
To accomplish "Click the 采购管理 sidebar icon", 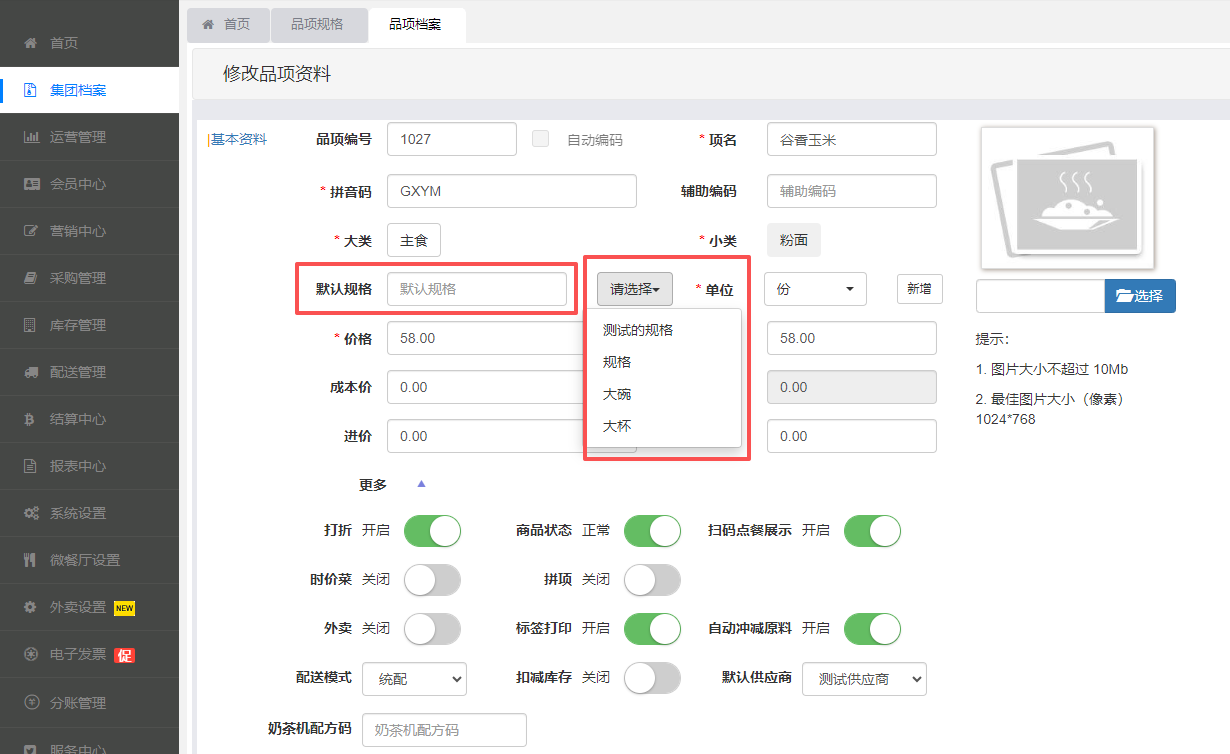I will tap(30, 278).
